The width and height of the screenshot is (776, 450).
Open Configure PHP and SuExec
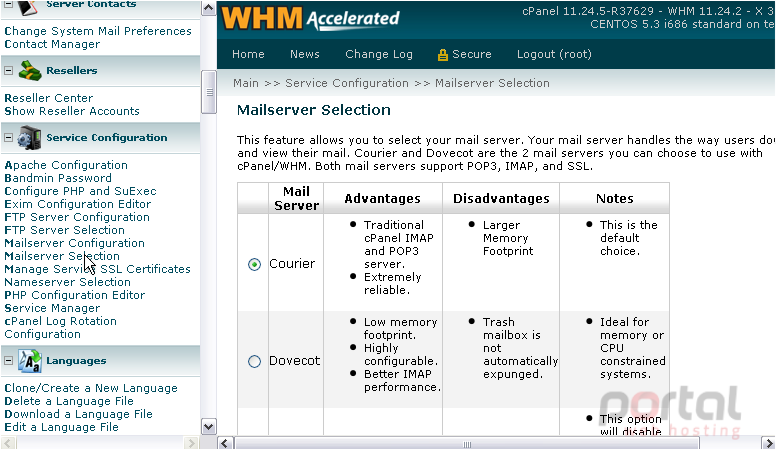[x=80, y=191]
